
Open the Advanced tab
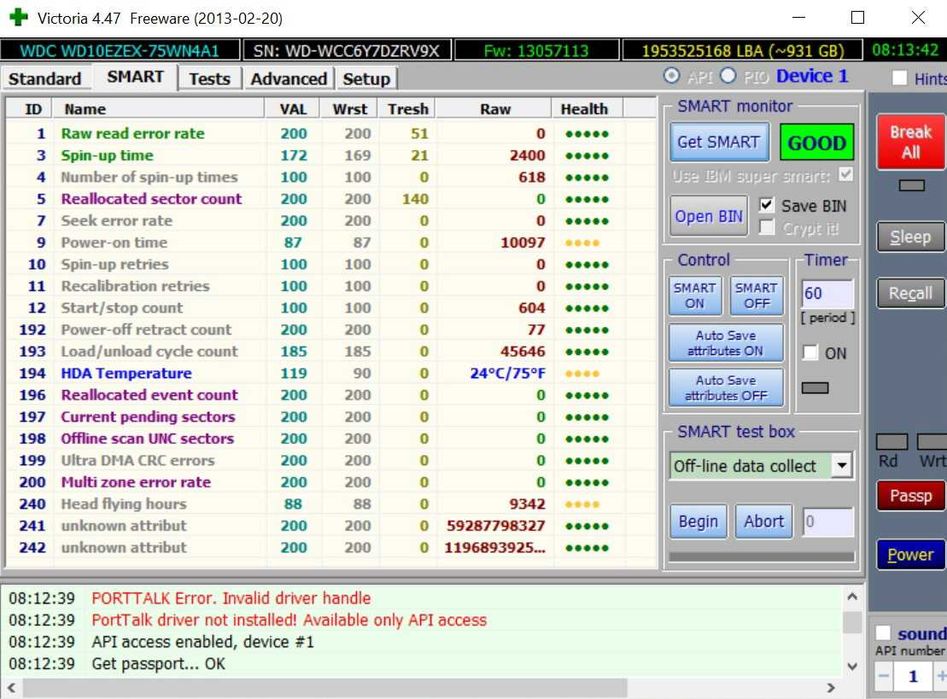coord(289,79)
